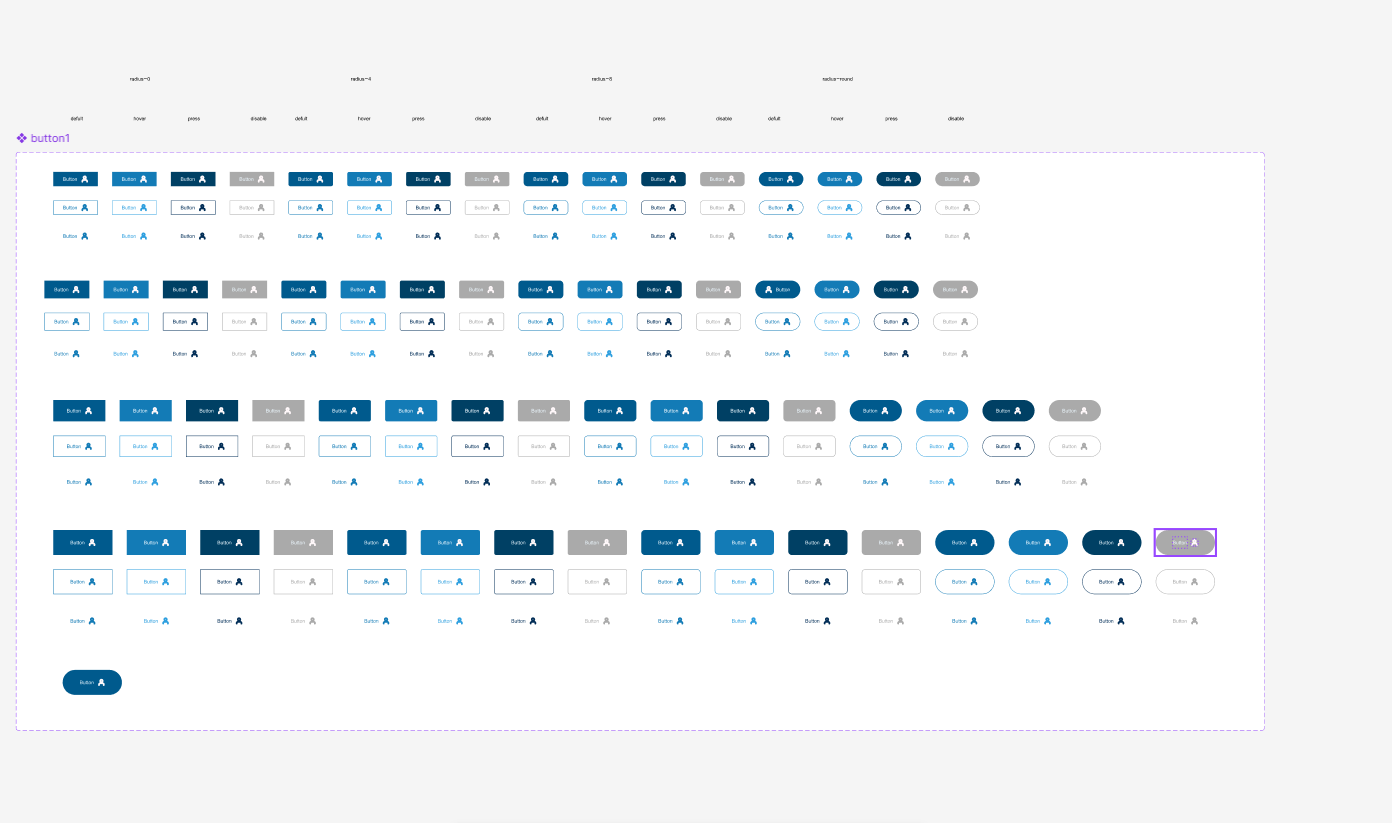The height and width of the screenshot is (823, 1392).
Task: Click the user icon in the purple-selected gray button
Action: tap(1194, 543)
